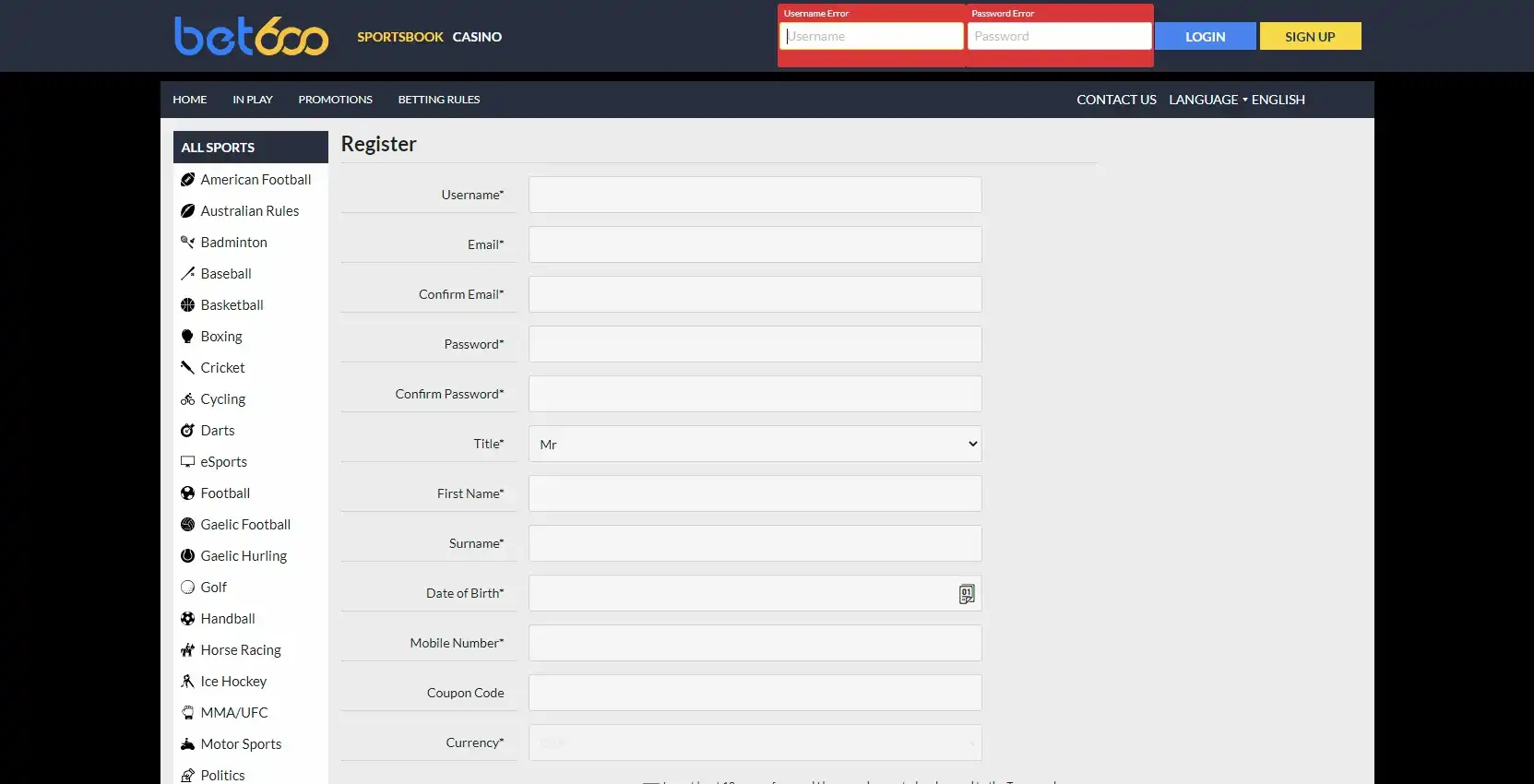Open the Title dropdown showing Mr
Viewport: 1534px width, 784px height.
click(x=755, y=444)
